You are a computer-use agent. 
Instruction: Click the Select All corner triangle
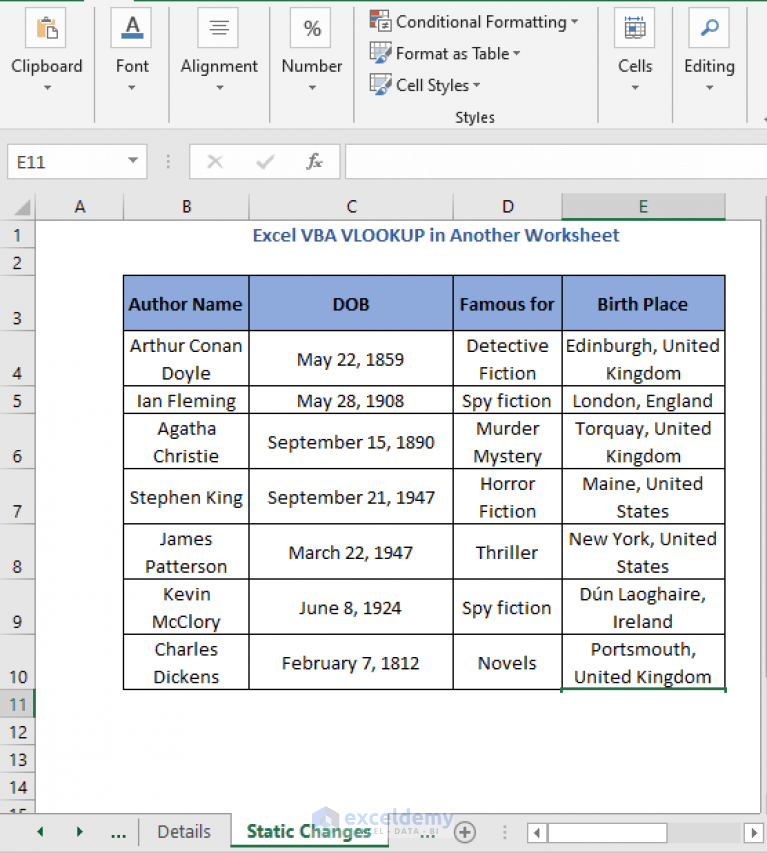[x=22, y=207]
